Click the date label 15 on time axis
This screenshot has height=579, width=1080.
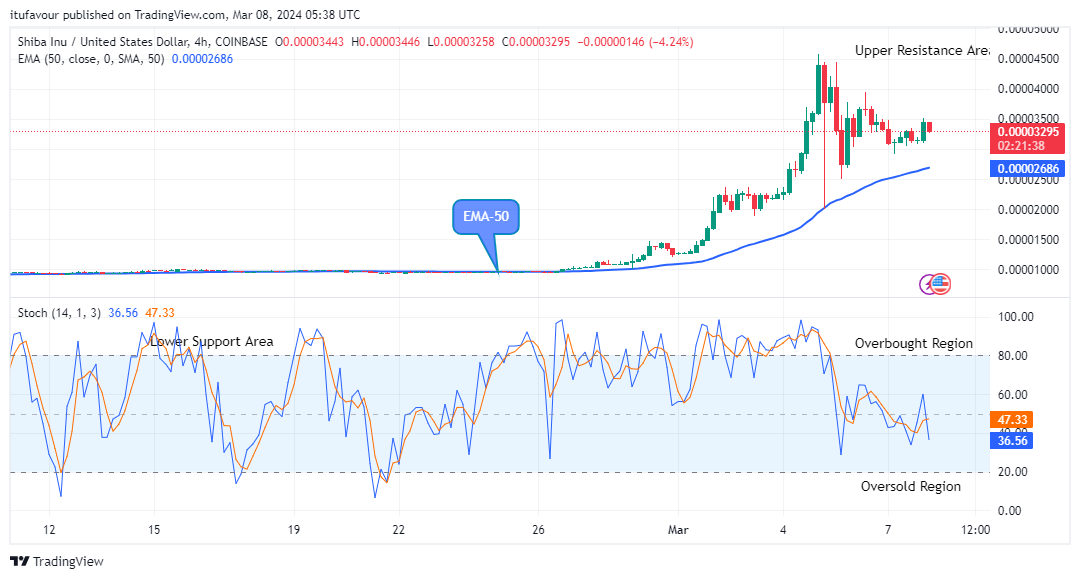point(154,530)
